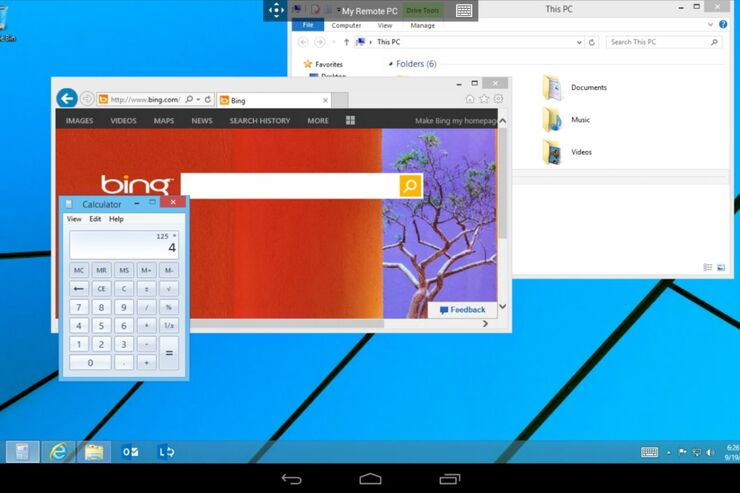Click the bing.com address bar
740x493 pixels.
click(145, 100)
